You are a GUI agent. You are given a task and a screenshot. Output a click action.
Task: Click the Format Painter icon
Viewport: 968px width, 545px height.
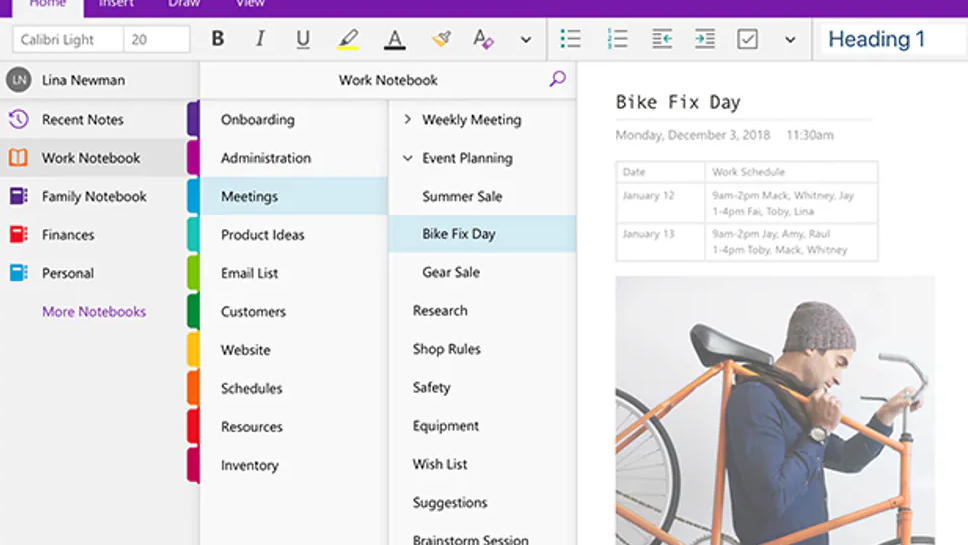click(x=441, y=39)
